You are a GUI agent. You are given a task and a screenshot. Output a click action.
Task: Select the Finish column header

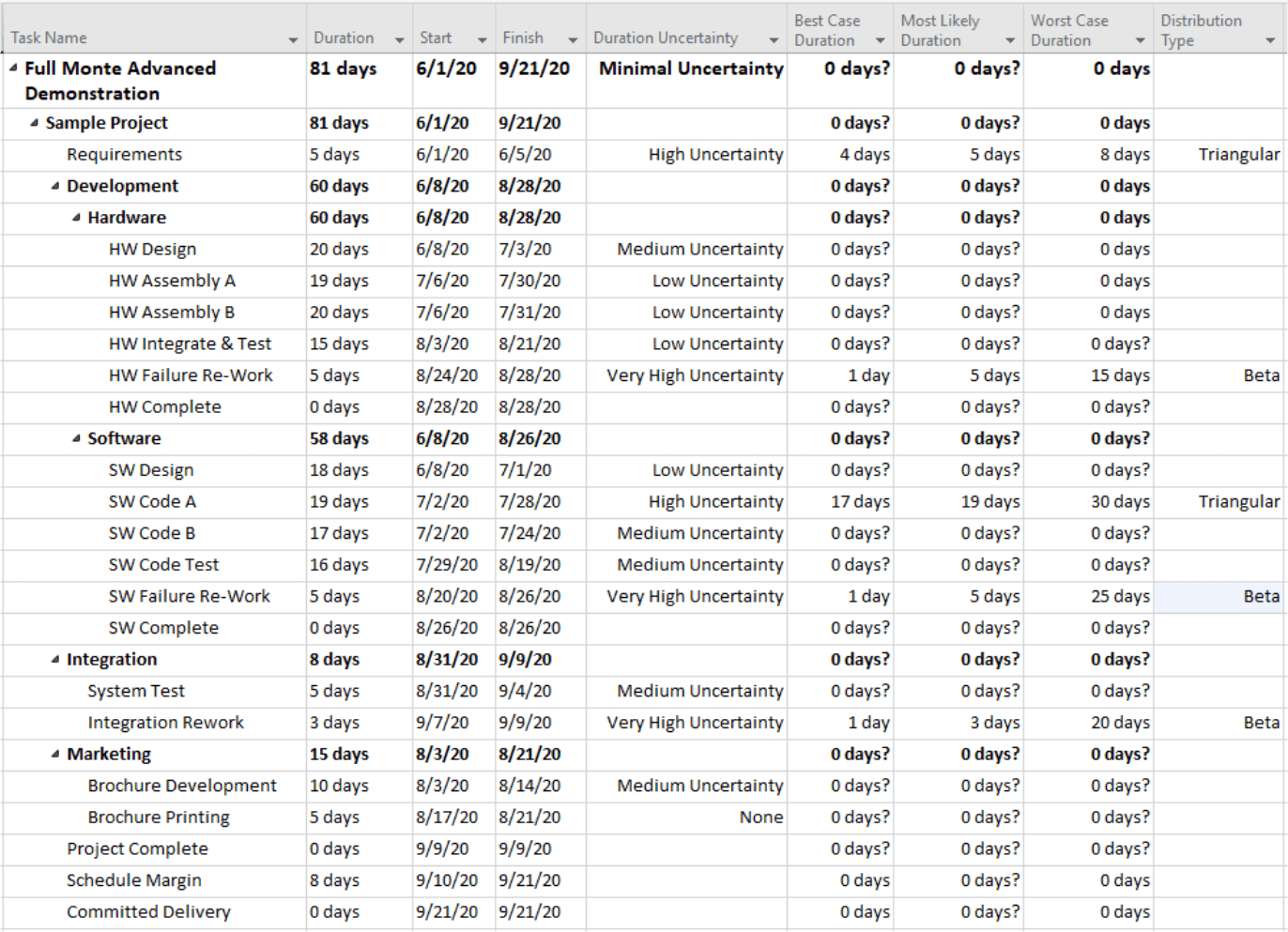click(x=541, y=28)
